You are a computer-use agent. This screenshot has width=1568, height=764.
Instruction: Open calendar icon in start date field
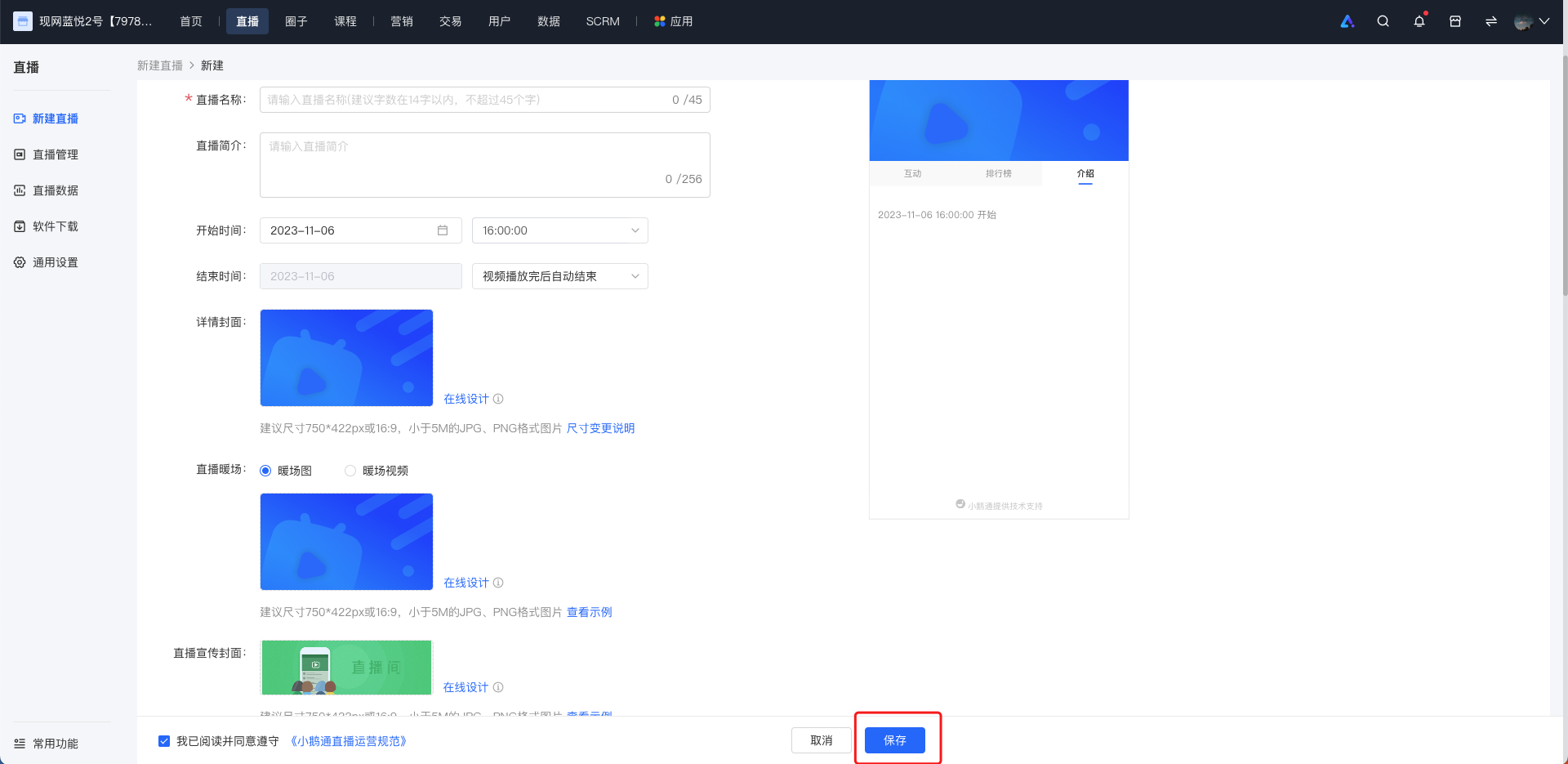pos(443,230)
